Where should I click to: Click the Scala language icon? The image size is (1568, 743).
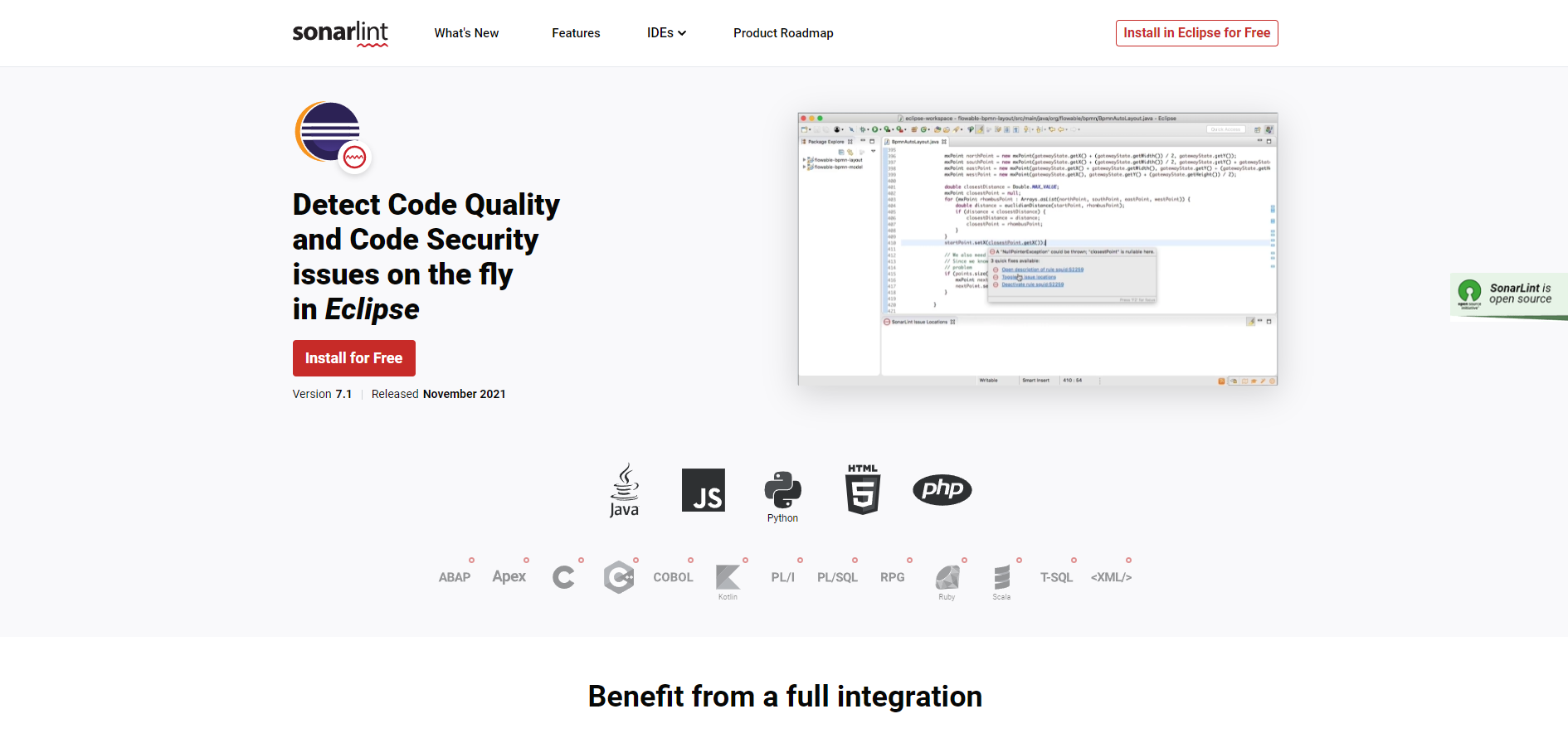pyautogui.click(x=1001, y=582)
